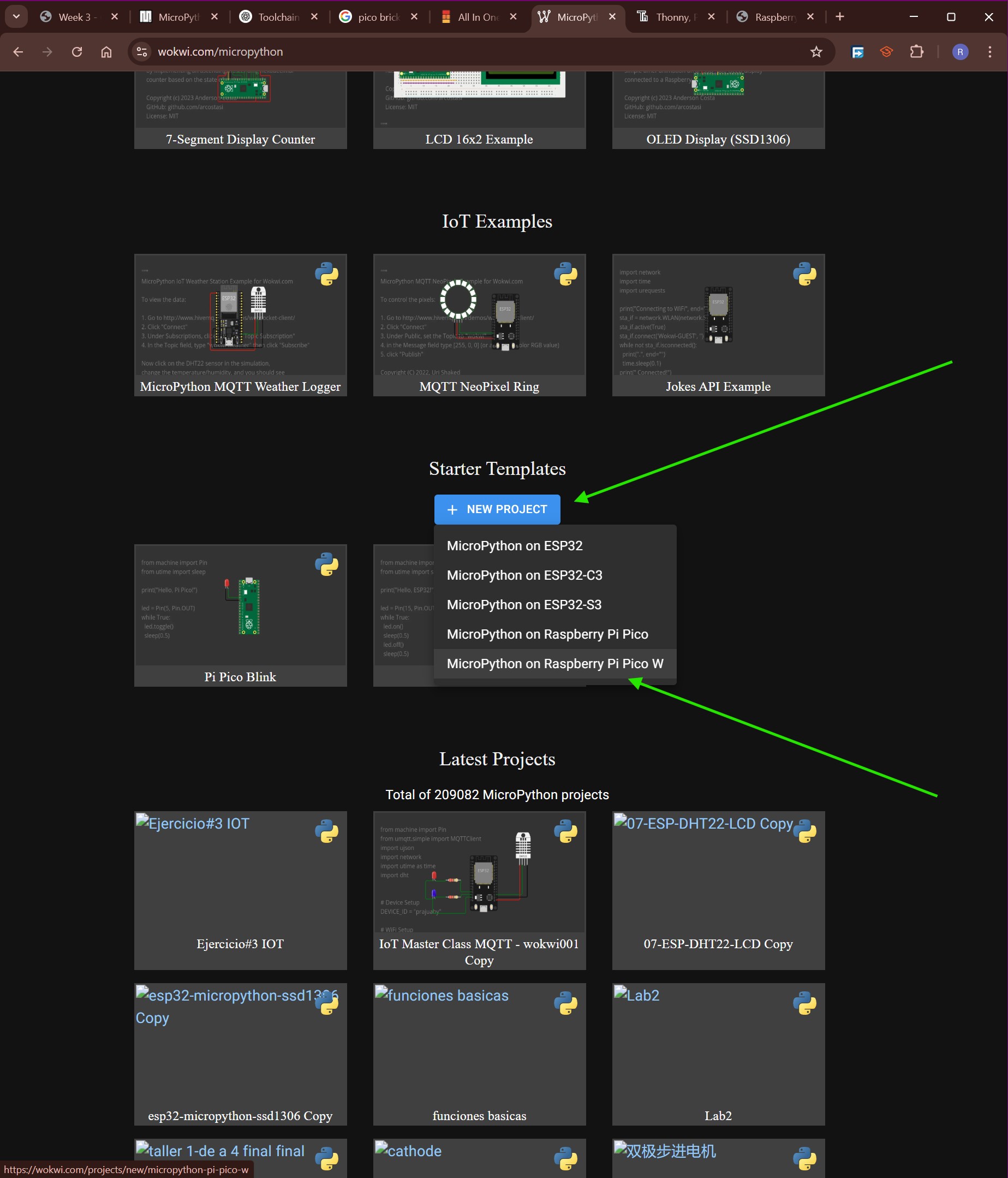Click Python icon on cathode card
Viewport: 1008px width, 1178px height.
566,1159
